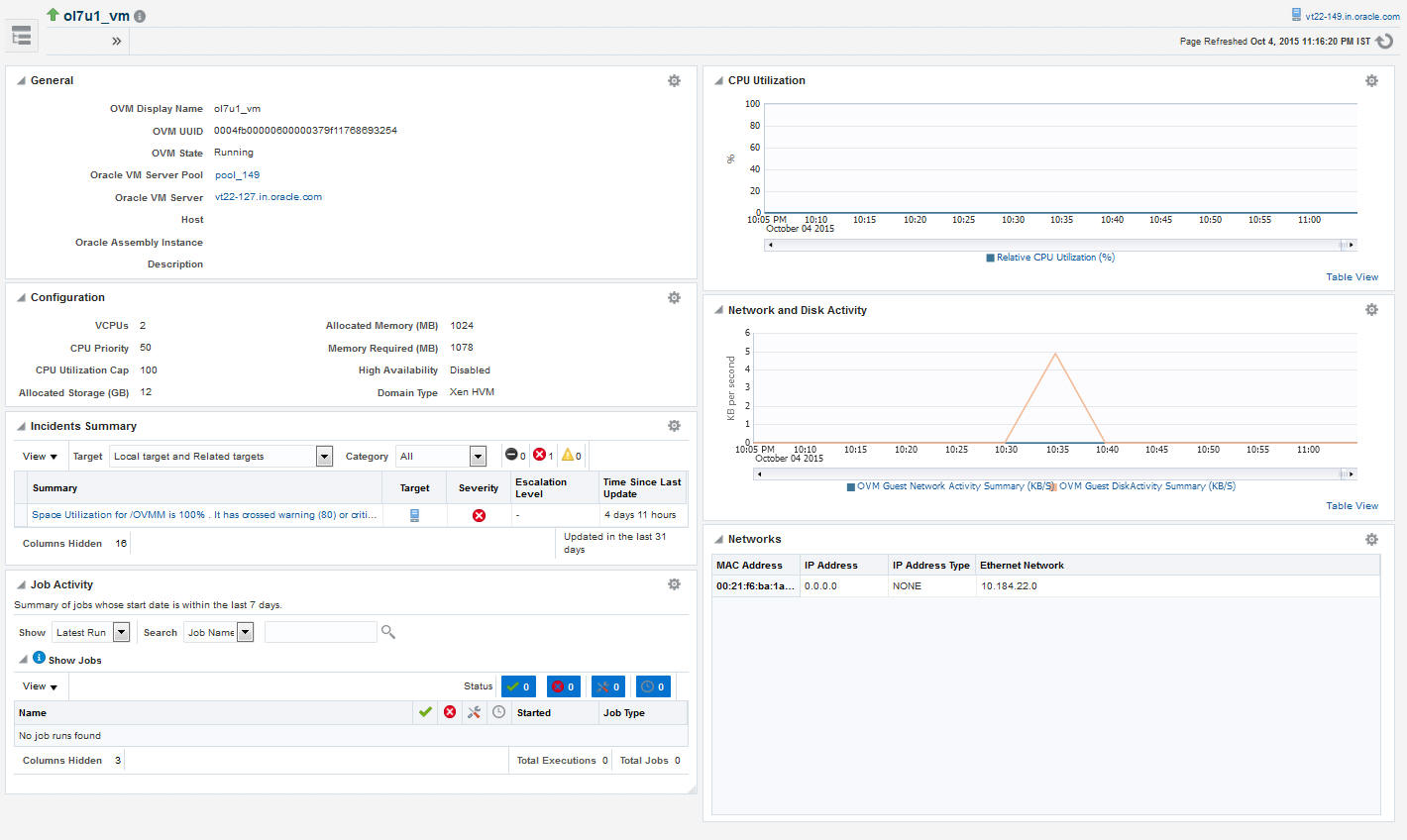Open Table View for CPU Utilization
1407x840 pixels.
click(x=1352, y=277)
